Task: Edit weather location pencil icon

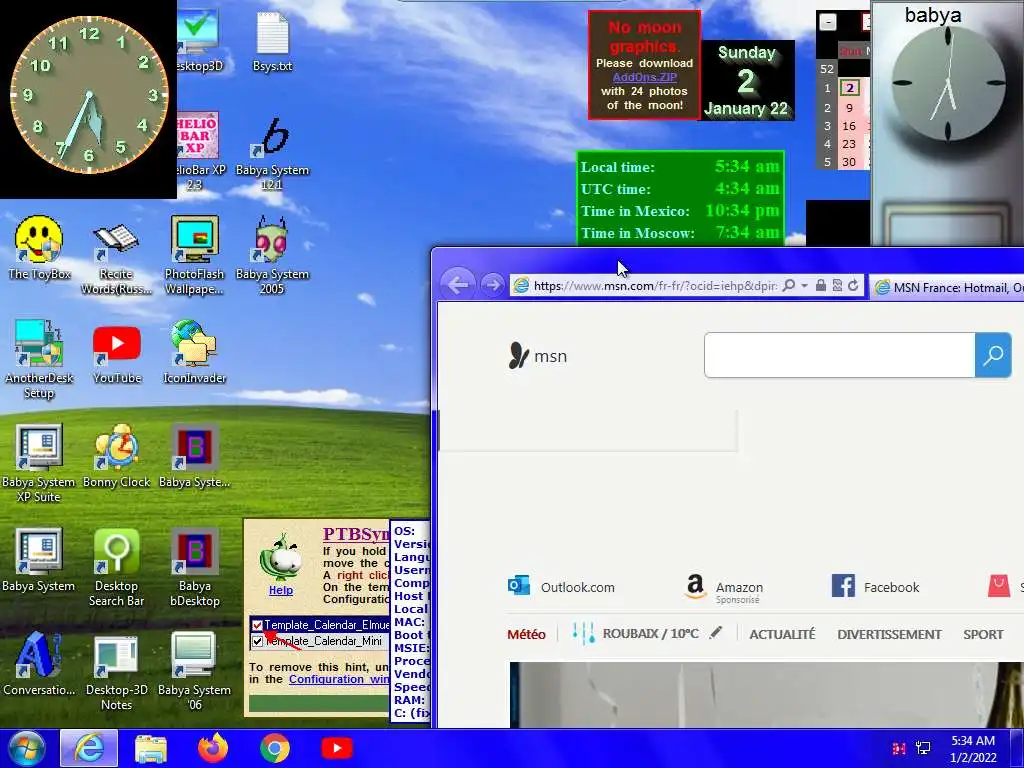Action: (x=716, y=632)
